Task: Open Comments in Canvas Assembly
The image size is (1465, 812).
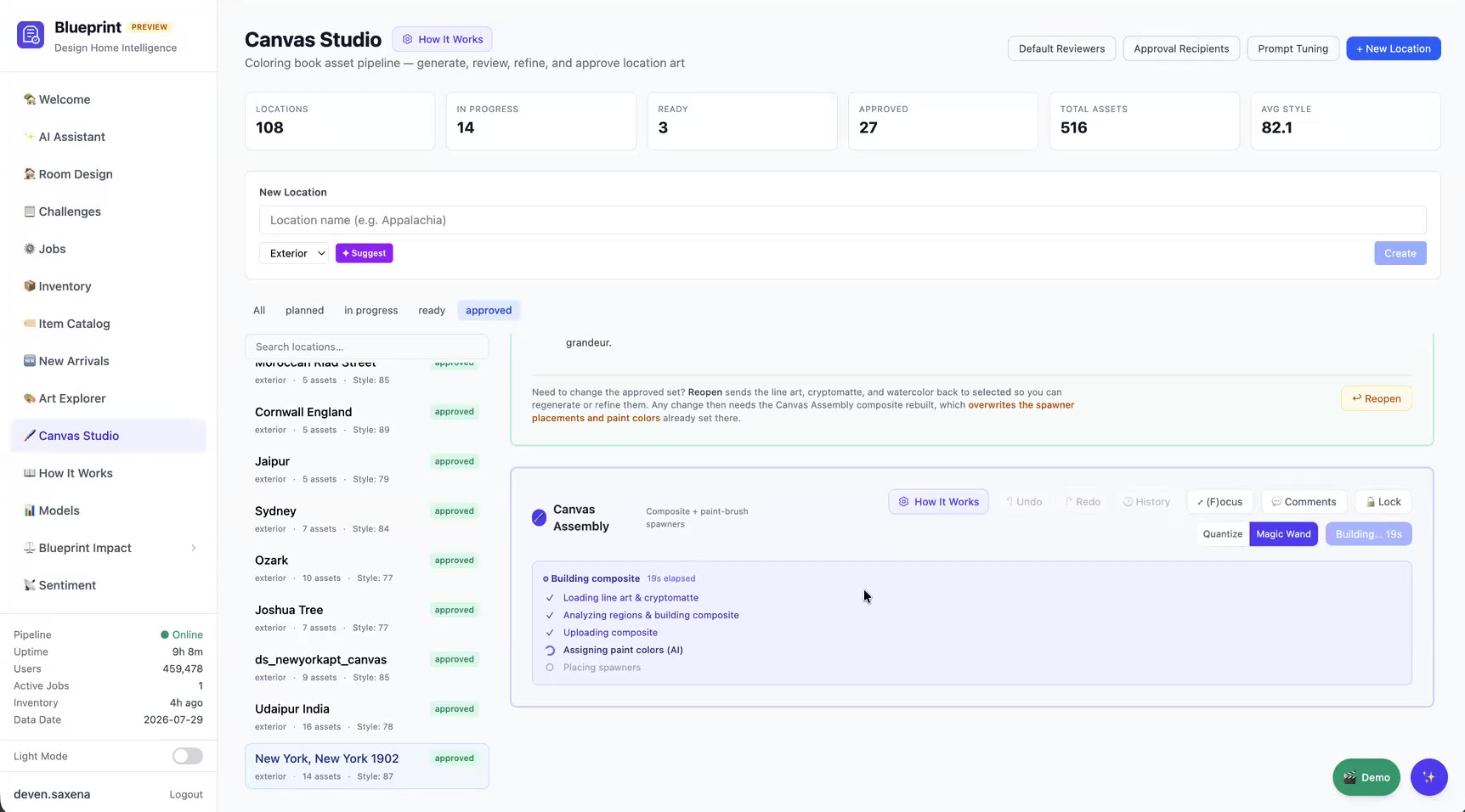Action: [x=1304, y=502]
